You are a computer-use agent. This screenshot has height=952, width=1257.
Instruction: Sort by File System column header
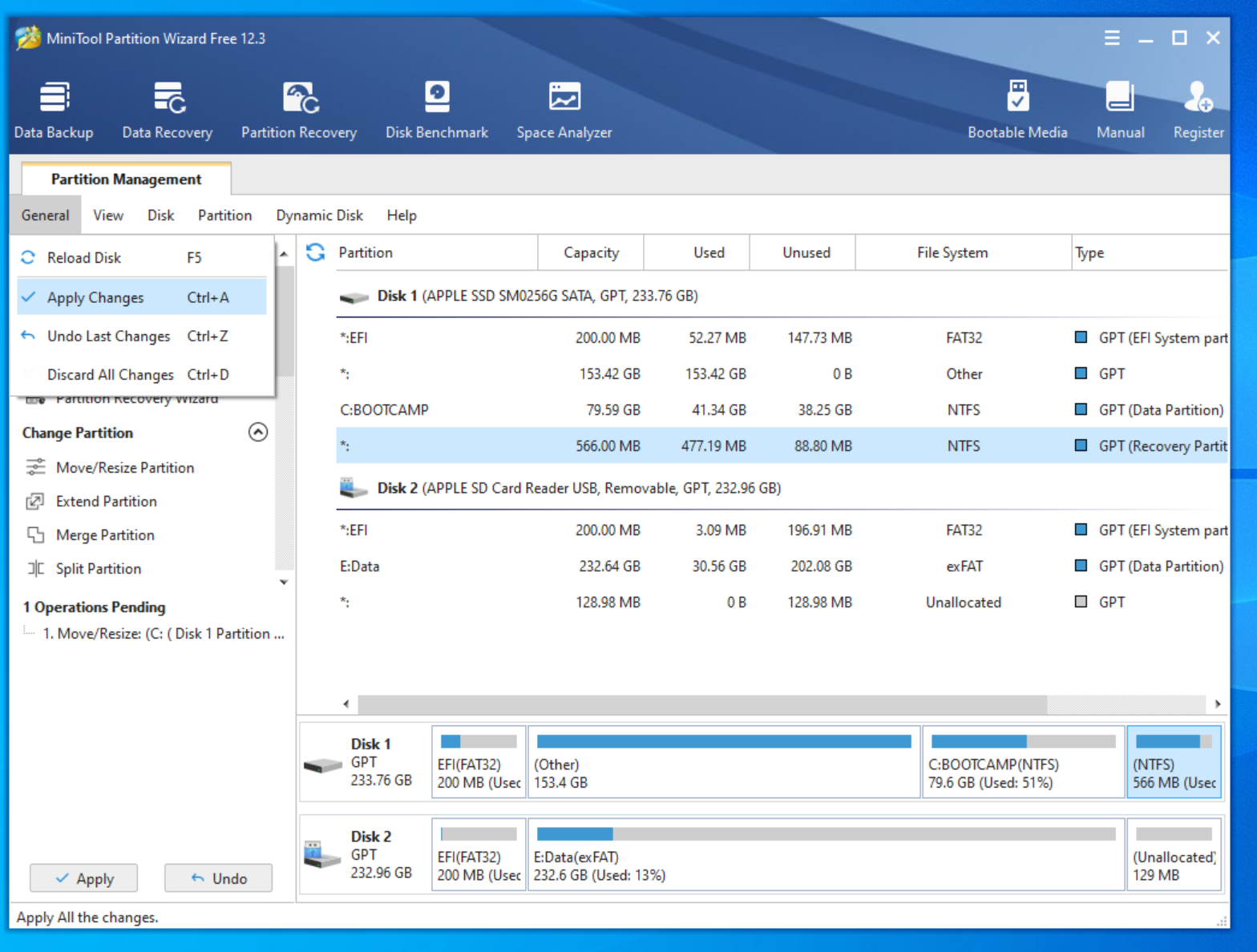pyautogui.click(x=964, y=252)
